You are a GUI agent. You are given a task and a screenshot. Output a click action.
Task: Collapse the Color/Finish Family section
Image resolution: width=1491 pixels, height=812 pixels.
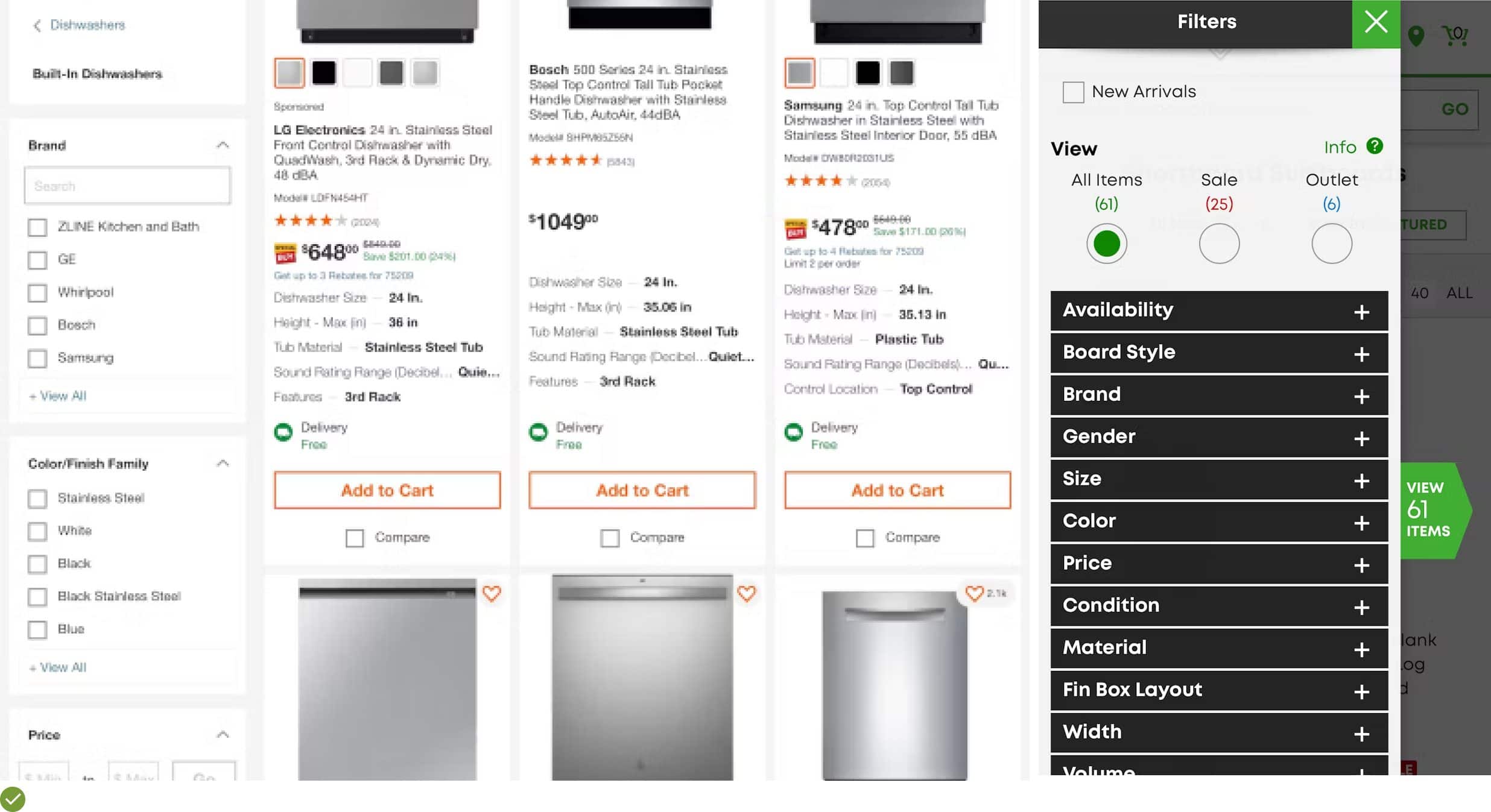tap(223, 464)
